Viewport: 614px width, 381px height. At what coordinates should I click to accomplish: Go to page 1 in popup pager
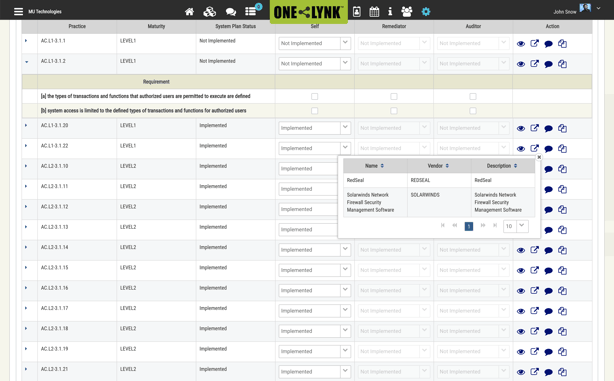tap(469, 226)
